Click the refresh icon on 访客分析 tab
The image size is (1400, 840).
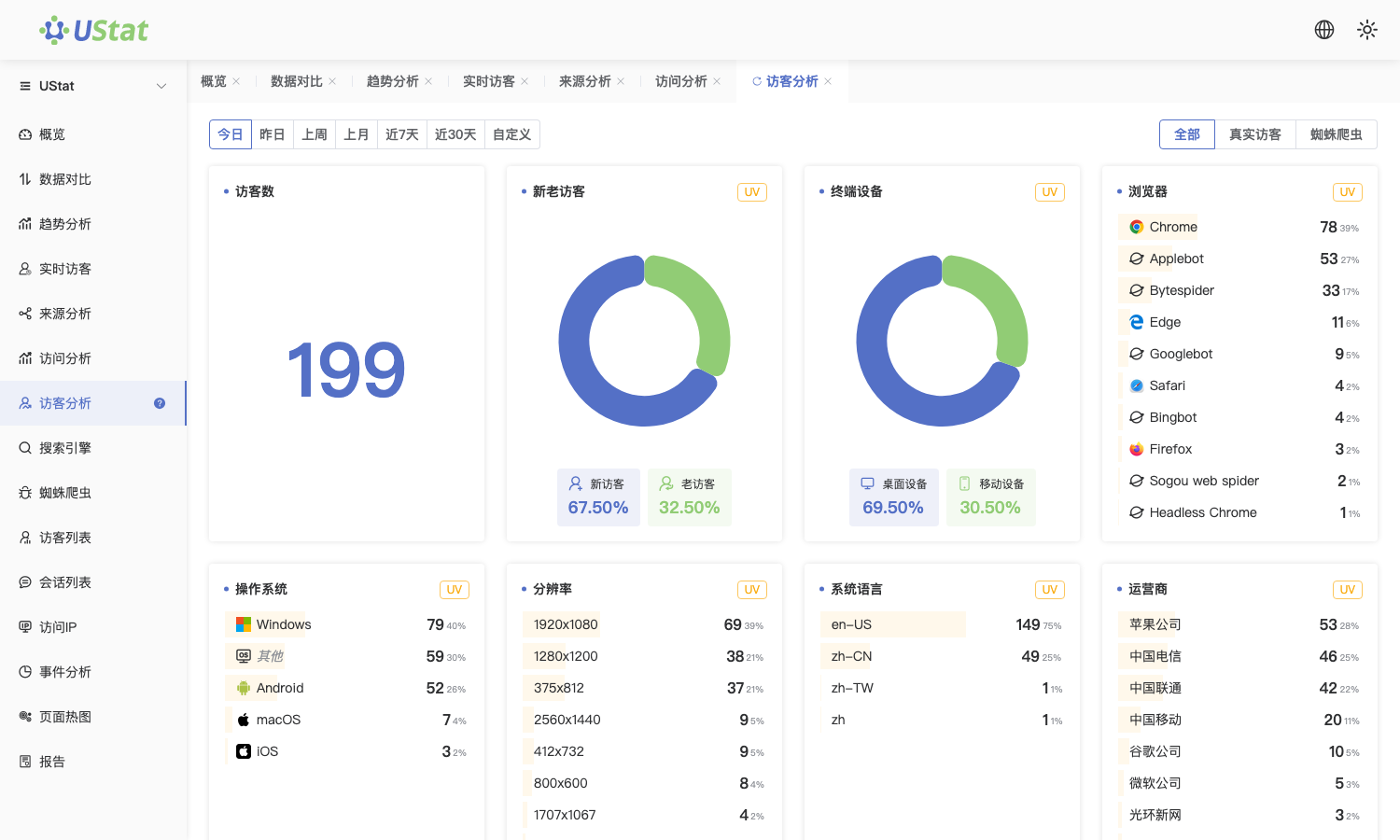(x=757, y=81)
